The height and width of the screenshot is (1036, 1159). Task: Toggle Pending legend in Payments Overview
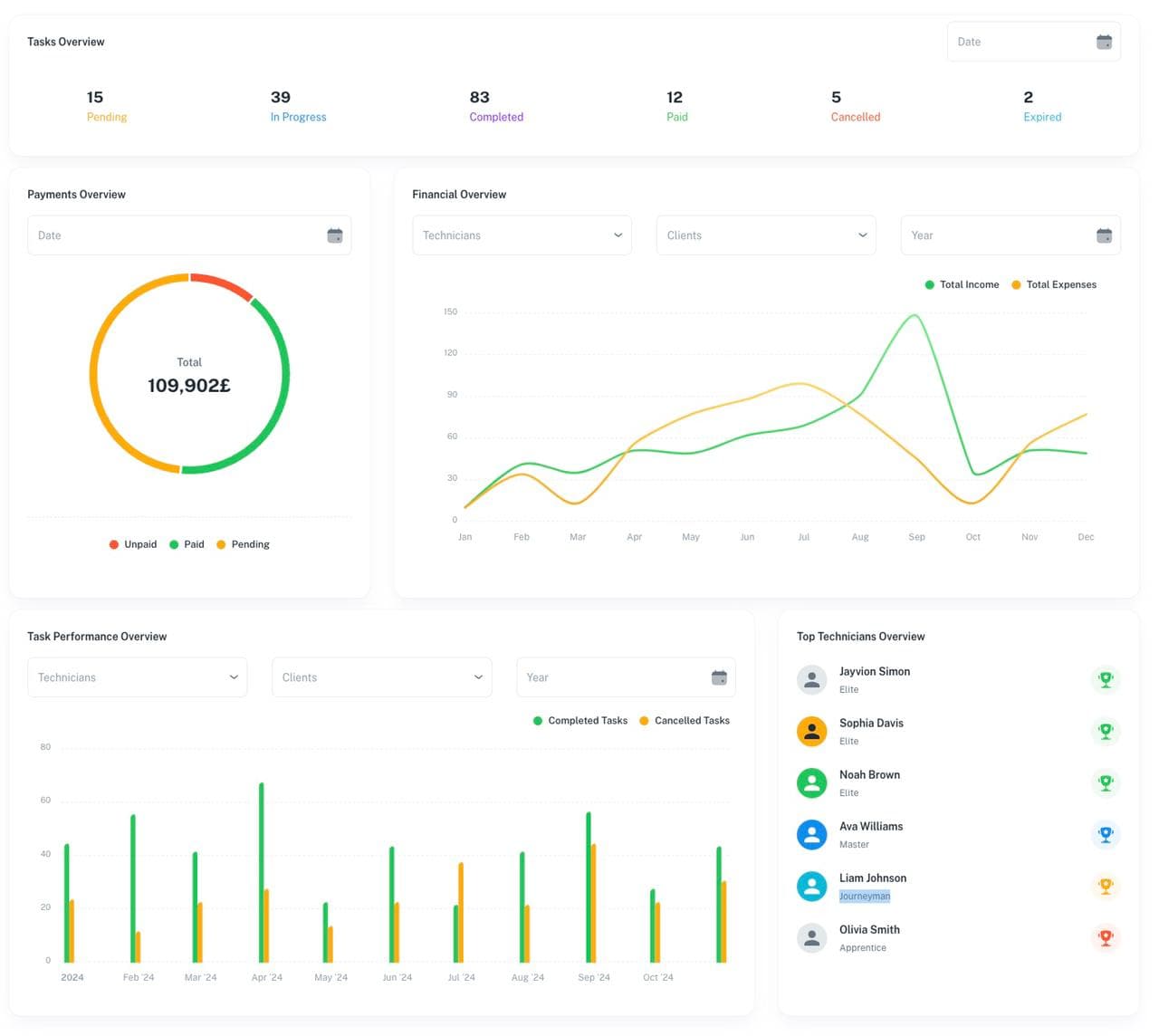pos(243,544)
